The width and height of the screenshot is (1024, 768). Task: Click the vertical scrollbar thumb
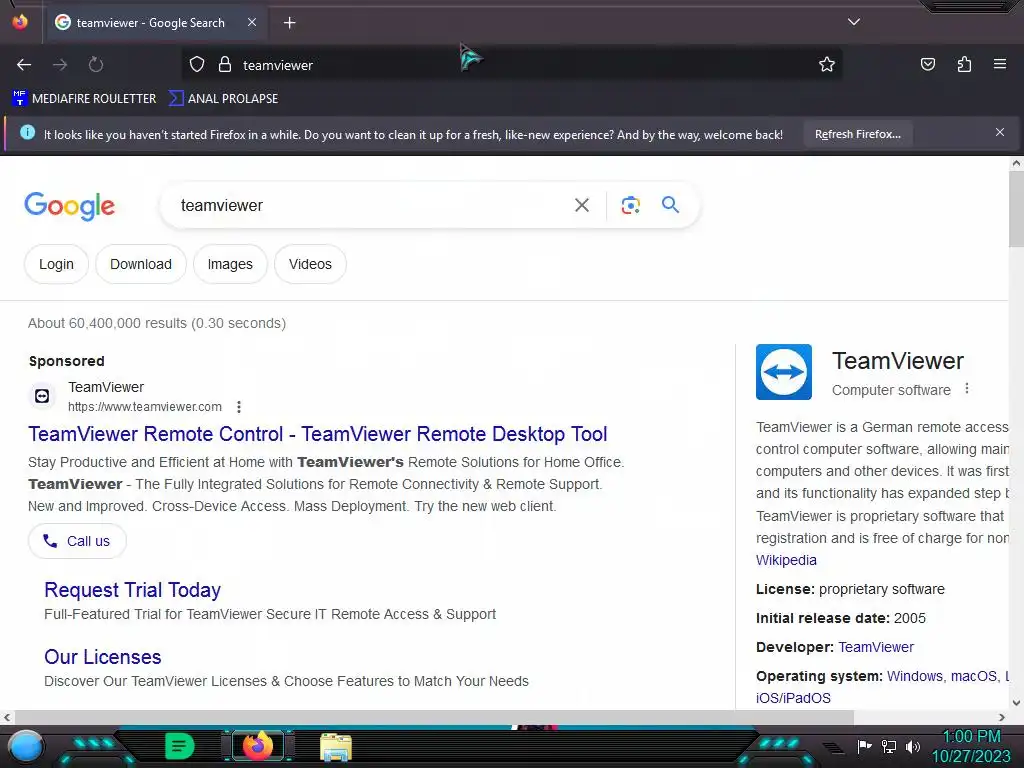click(1016, 209)
